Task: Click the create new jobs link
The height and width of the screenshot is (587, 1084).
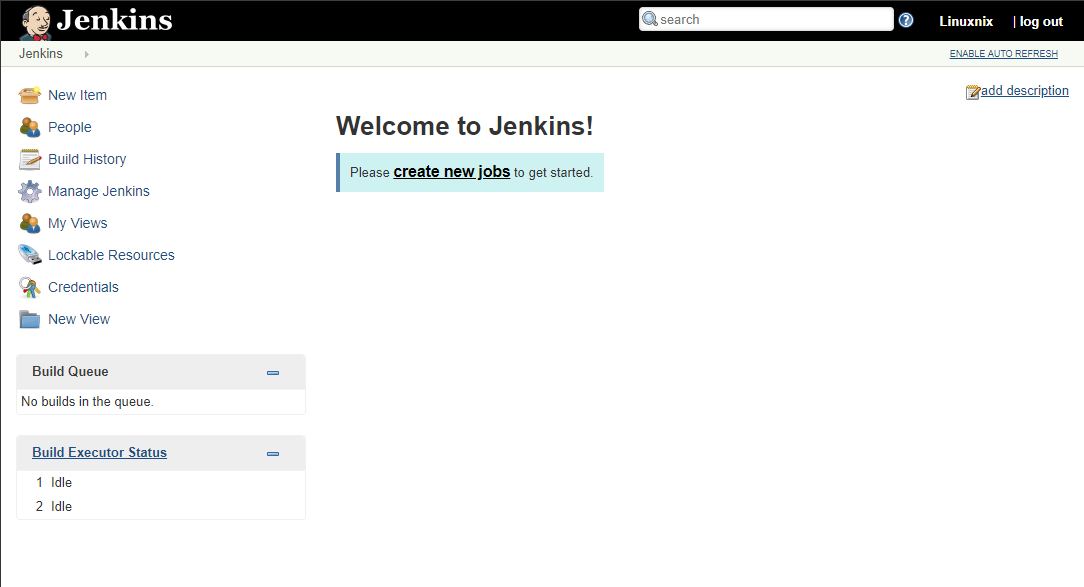Action: click(x=451, y=172)
